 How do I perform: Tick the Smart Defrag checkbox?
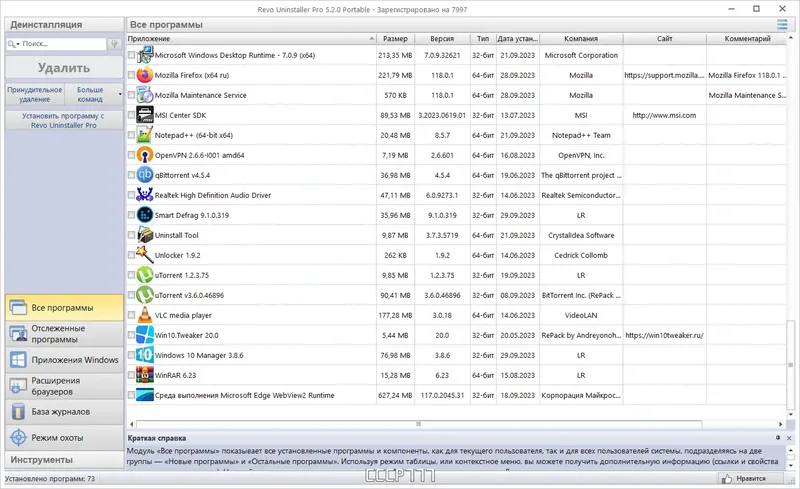[x=131, y=215]
